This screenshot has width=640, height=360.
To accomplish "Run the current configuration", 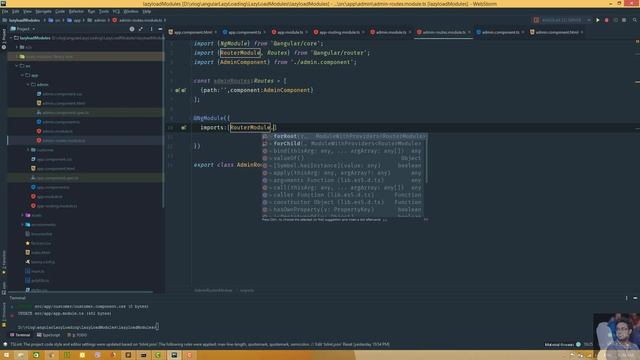I will point(598,20).
